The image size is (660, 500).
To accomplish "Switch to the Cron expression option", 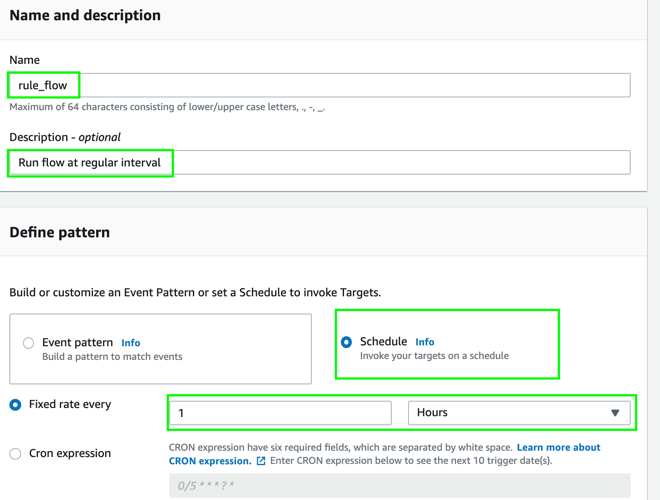I will (15, 454).
